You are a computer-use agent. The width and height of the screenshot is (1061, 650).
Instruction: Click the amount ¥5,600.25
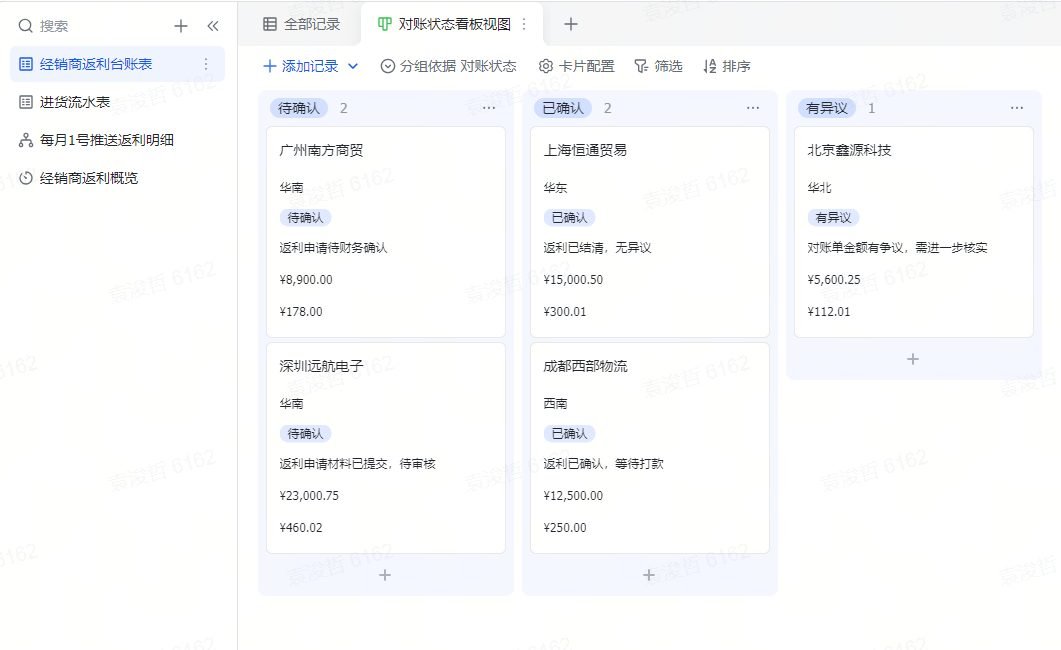point(834,280)
